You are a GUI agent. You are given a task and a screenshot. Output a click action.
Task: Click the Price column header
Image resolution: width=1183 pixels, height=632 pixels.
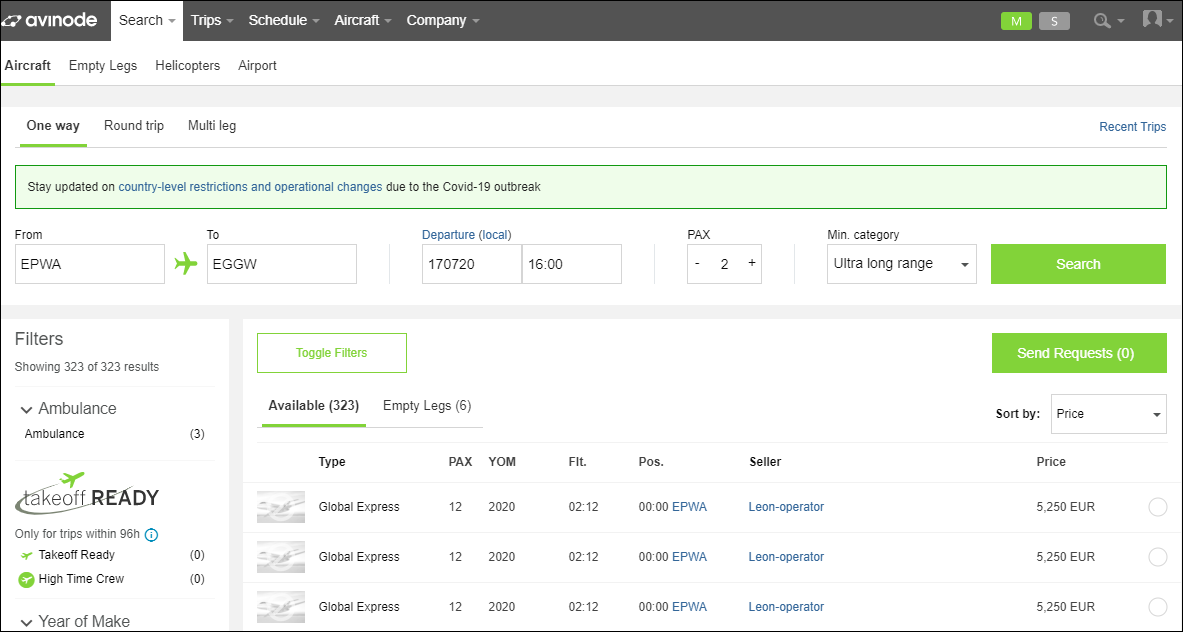click(1051, 462)
